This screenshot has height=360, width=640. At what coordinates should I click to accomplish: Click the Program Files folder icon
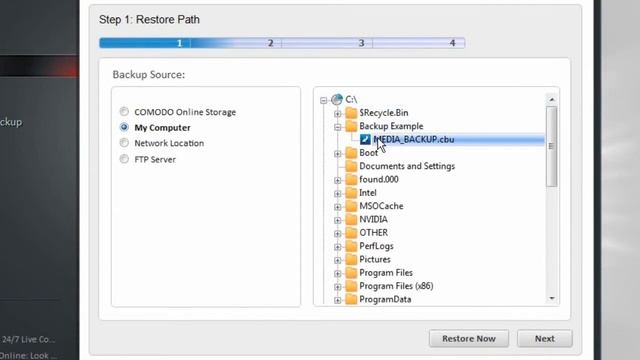tap(351, 273)
